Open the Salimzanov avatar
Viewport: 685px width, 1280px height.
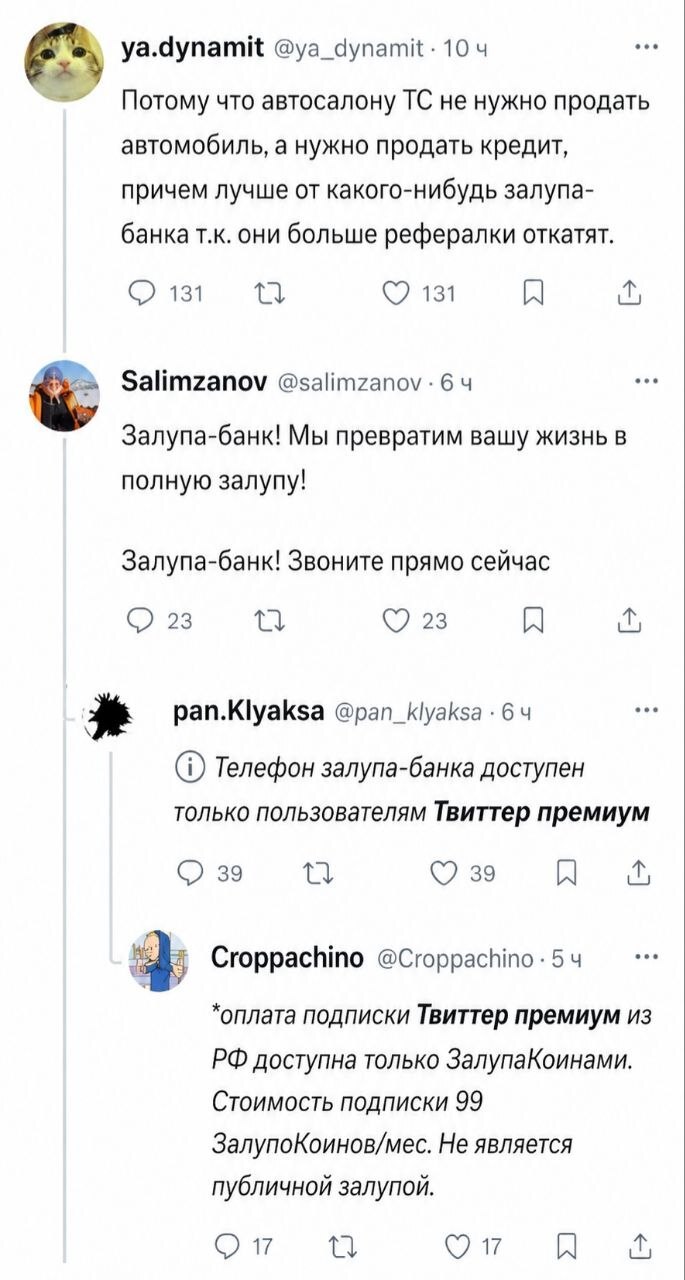coord(63,396)
